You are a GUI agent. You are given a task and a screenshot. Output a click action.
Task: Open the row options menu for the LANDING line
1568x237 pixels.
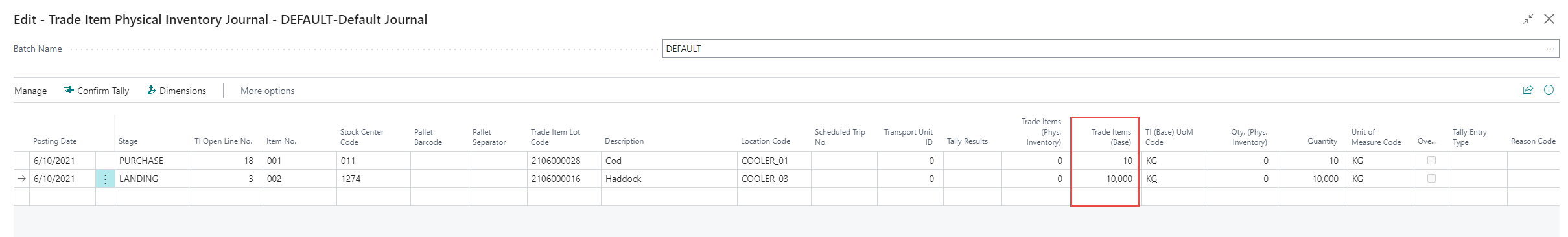point(105,179)
